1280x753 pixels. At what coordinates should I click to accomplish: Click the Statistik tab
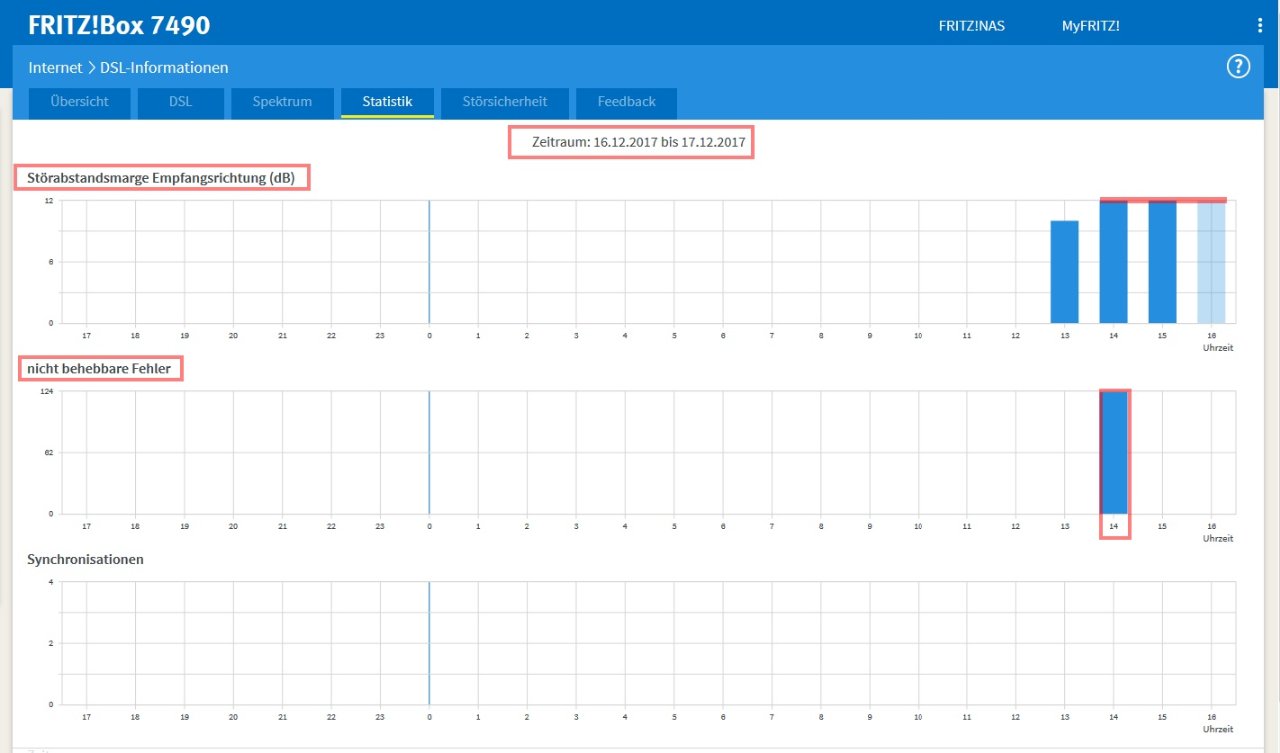(x=387, y=102)
